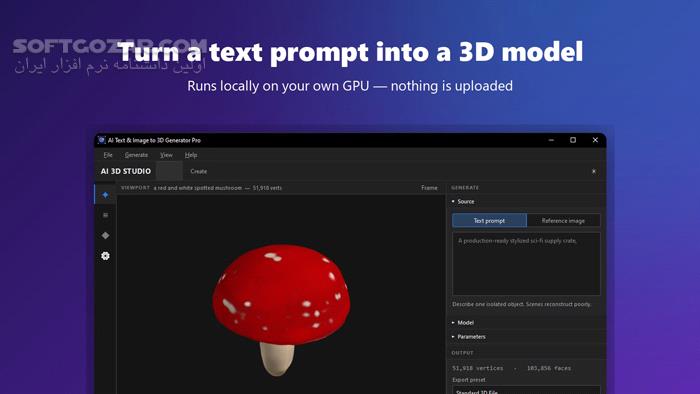The image size is (700, 394).
Task: Click the '51,918 vertices' output text
Action: coord(478,369)
